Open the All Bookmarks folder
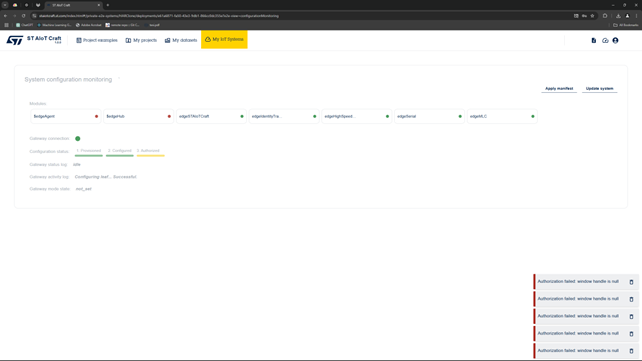 click(626, 25)
